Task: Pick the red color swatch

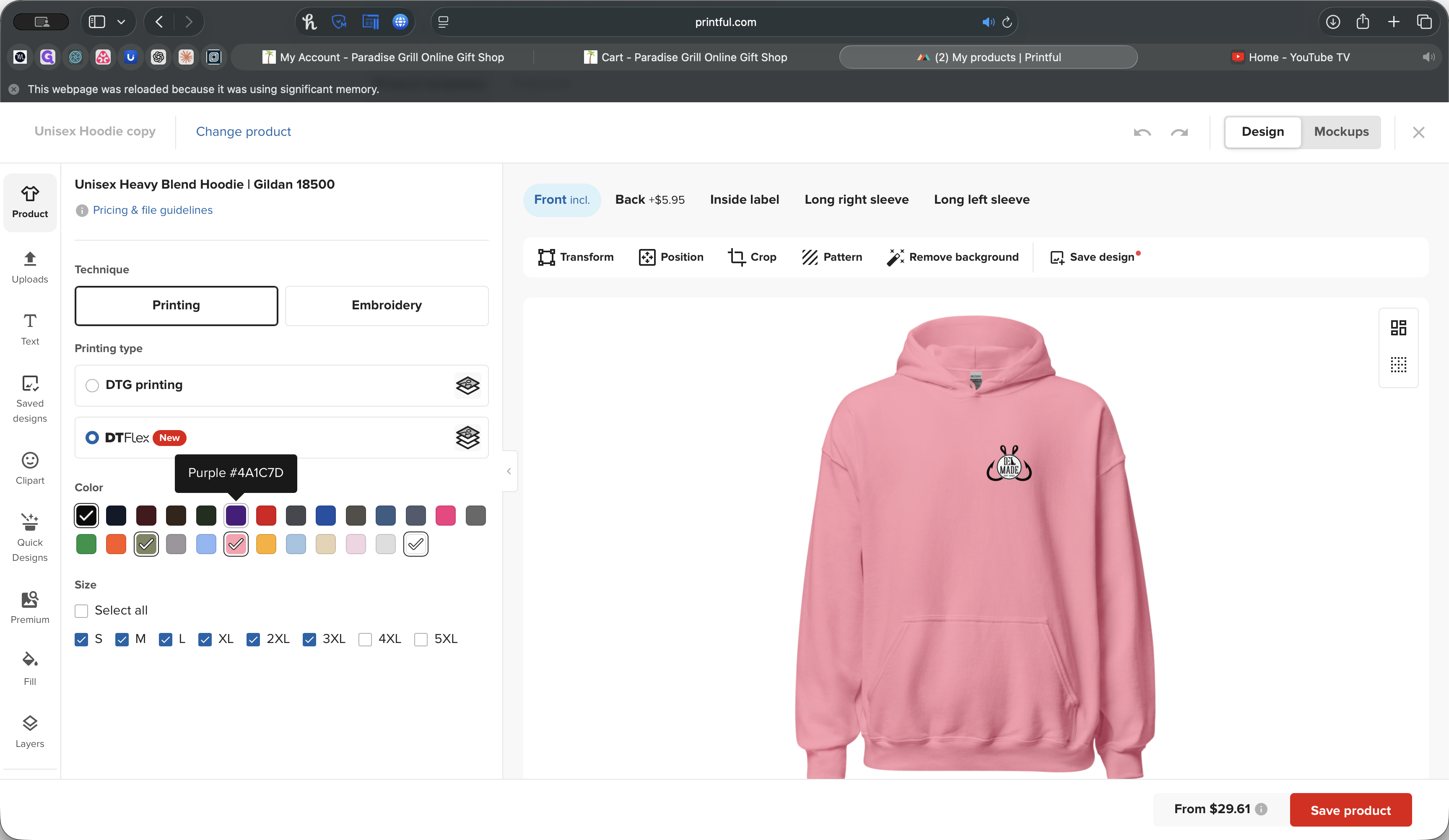Action: coord(266,515)
